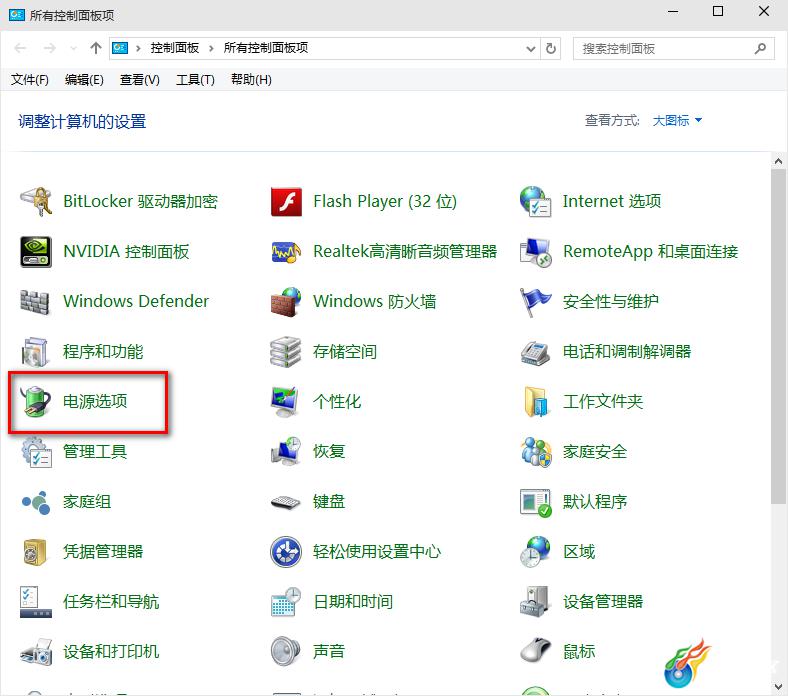Click the control panel icon in address bar
788x696 pixels.
(120, 48)
